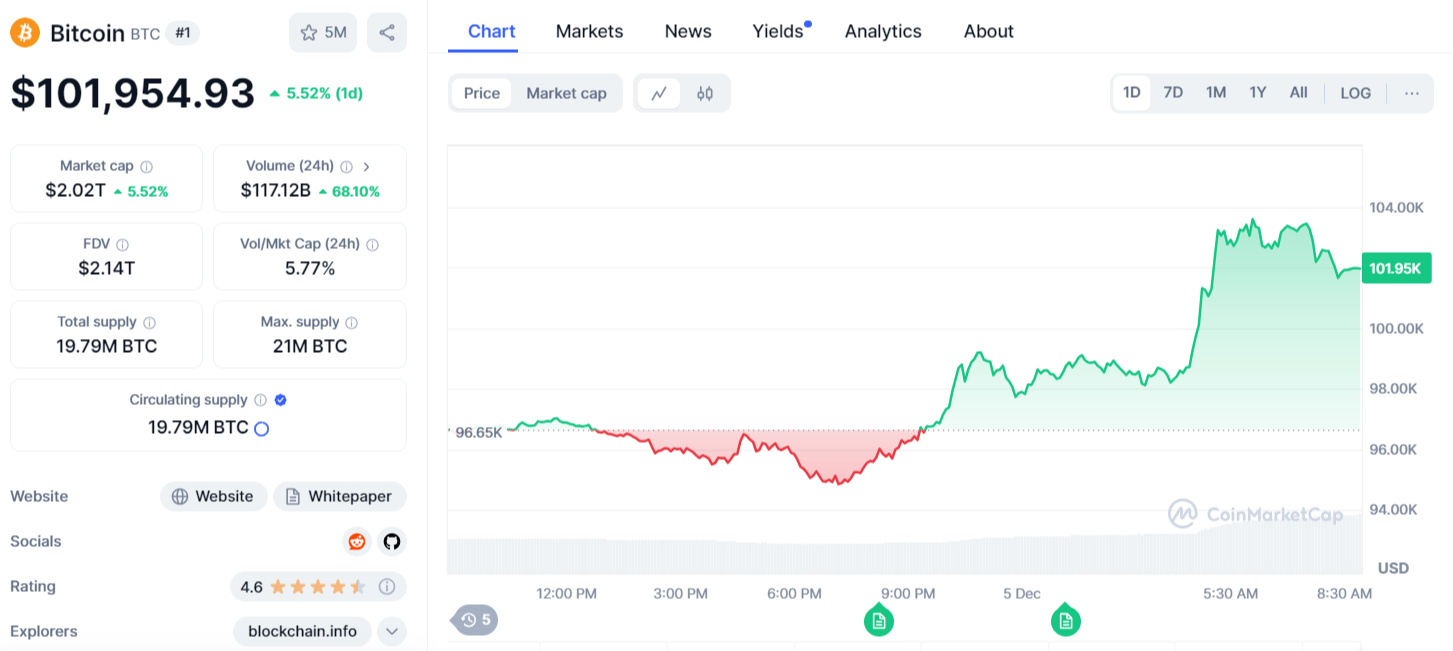Open the Reddit social link icon
The height and width of the screenshot is (651, 1453).
[x=357, y=541]
